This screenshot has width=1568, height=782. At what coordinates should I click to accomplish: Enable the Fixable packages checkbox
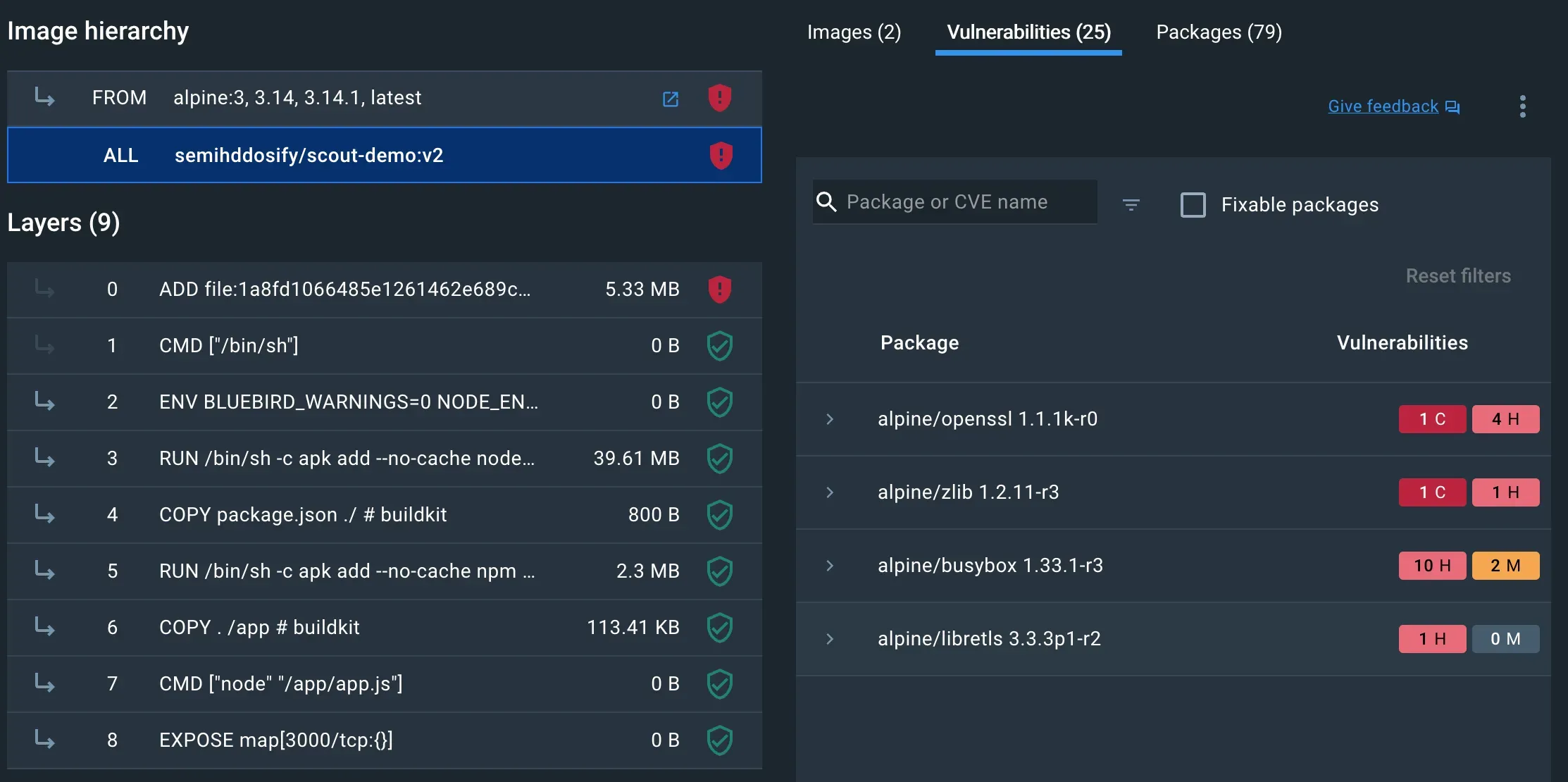point(1193,204)
